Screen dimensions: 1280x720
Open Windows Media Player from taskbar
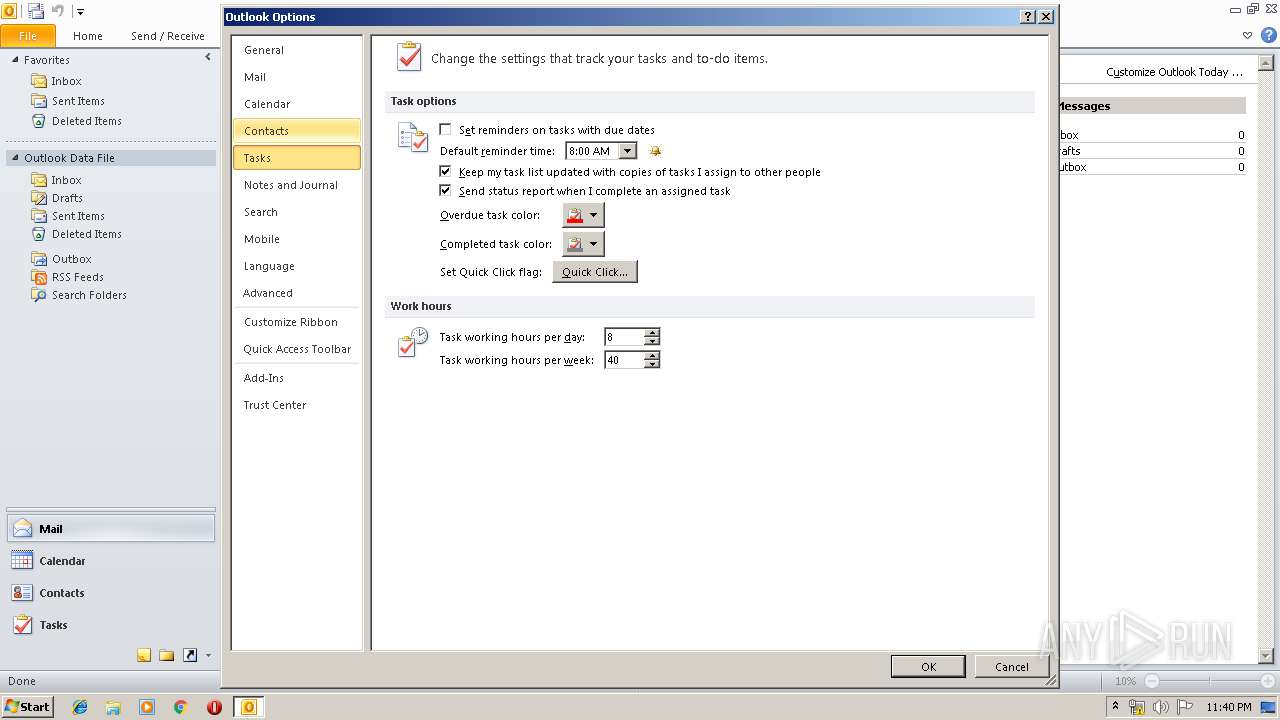point(147,707)
